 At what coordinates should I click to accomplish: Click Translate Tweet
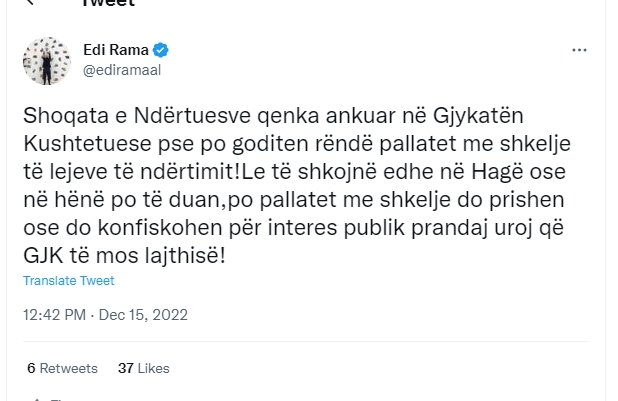click(x=68, y=281)
